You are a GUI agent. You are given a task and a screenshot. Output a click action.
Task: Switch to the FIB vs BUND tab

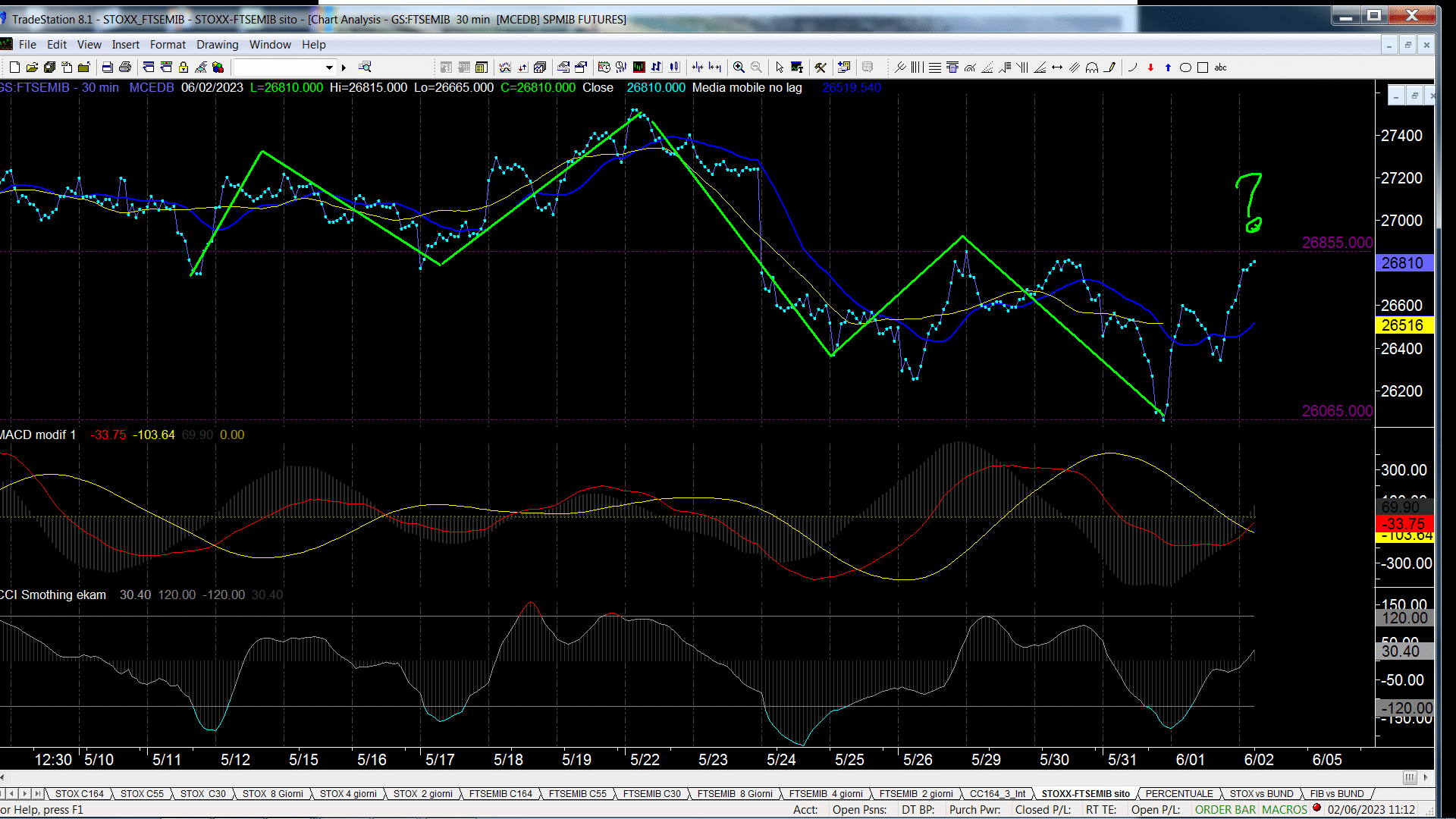pos(1337,794)
